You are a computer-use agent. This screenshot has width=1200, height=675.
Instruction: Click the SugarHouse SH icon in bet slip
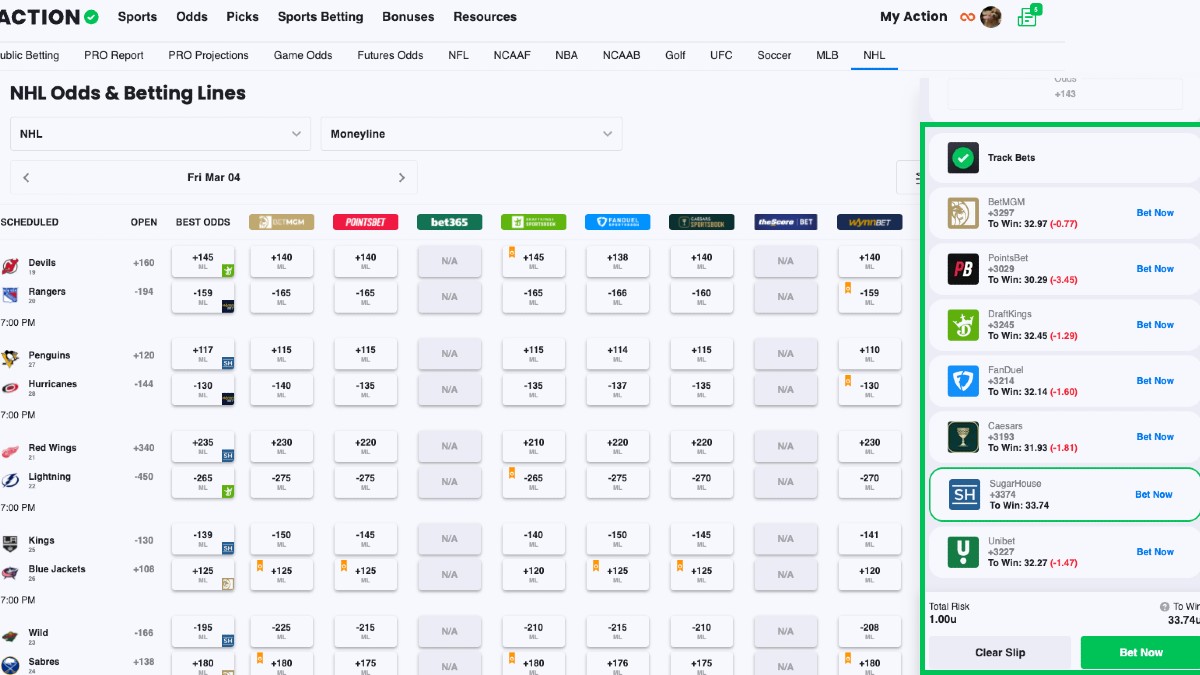[965, 494]
